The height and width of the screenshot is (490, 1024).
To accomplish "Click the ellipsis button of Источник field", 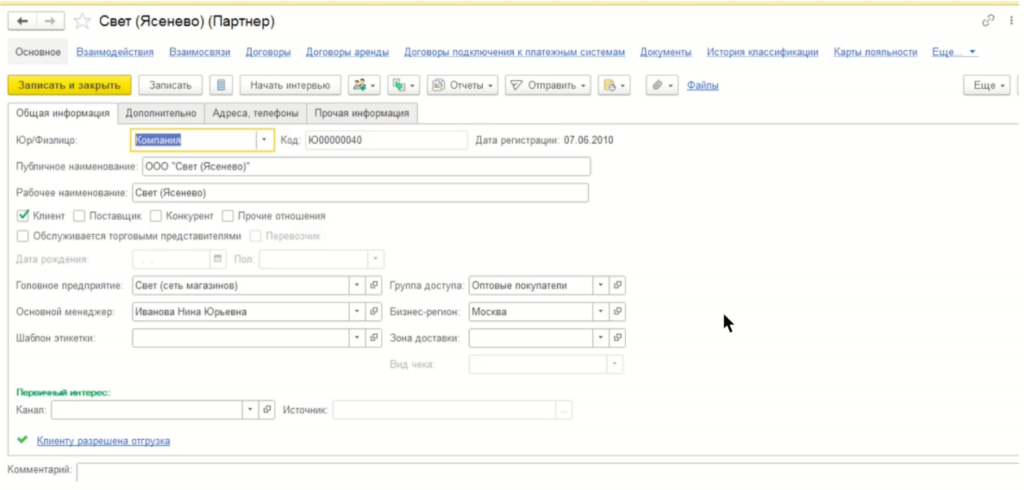I will [x=564, y=410].
